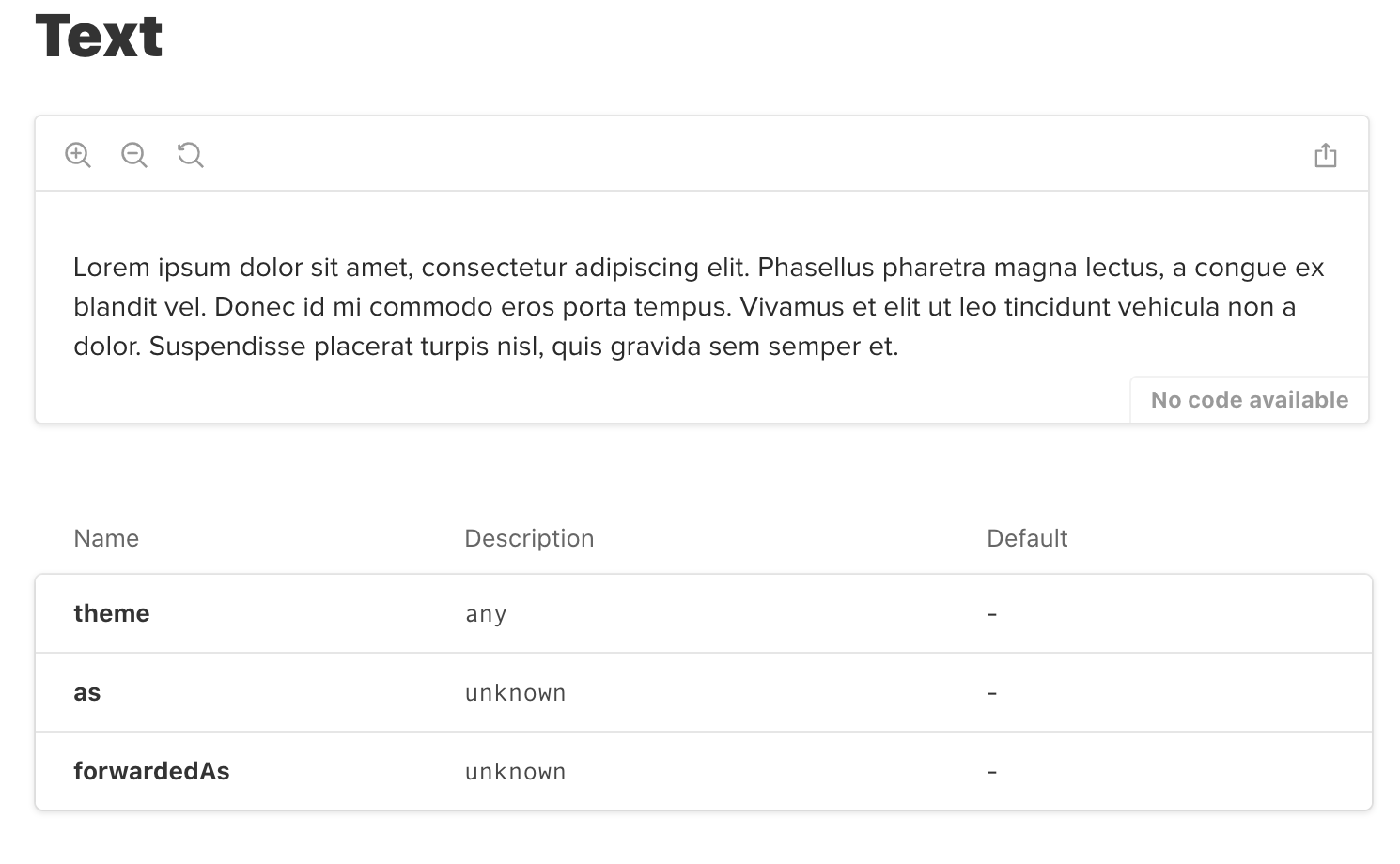Click the 'Text' page heading
This screenshot has height=864, width=1400.
pyautogui.click(x=99, y=37)
